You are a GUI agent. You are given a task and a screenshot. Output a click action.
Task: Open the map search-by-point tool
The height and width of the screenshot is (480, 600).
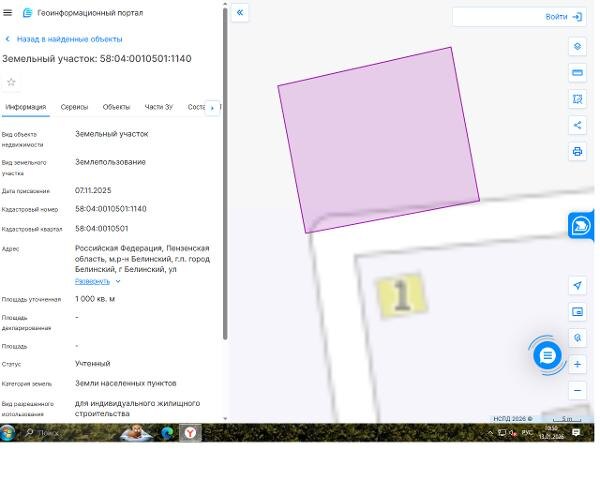coord(577,338)
